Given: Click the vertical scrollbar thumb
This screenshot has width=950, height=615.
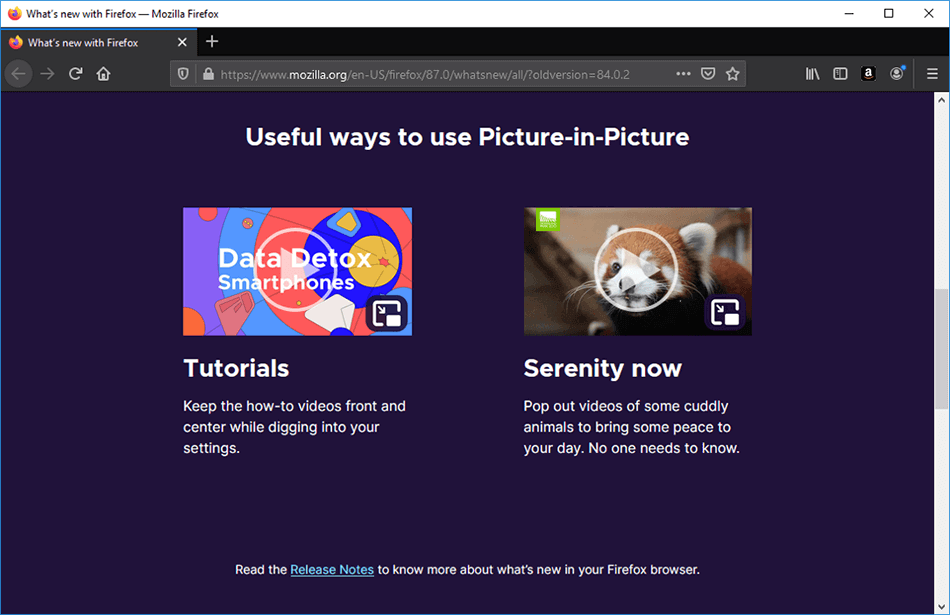Looking at the screenshot, I should (941, 349).
